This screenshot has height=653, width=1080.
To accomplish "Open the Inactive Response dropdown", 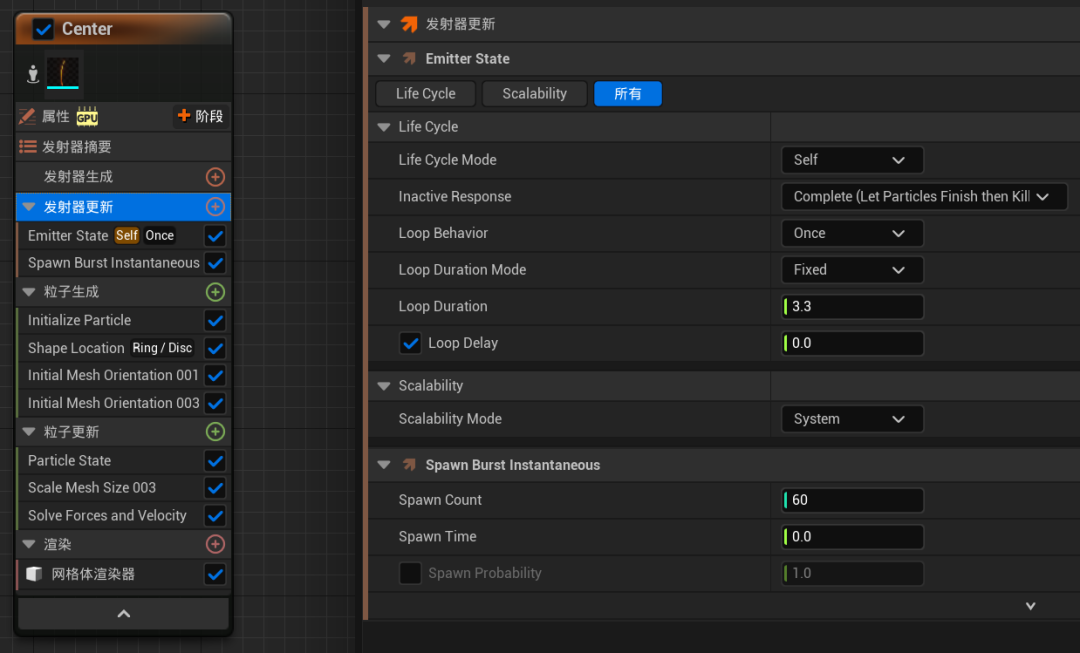I will pyautogui.click(x=924, y=196).
